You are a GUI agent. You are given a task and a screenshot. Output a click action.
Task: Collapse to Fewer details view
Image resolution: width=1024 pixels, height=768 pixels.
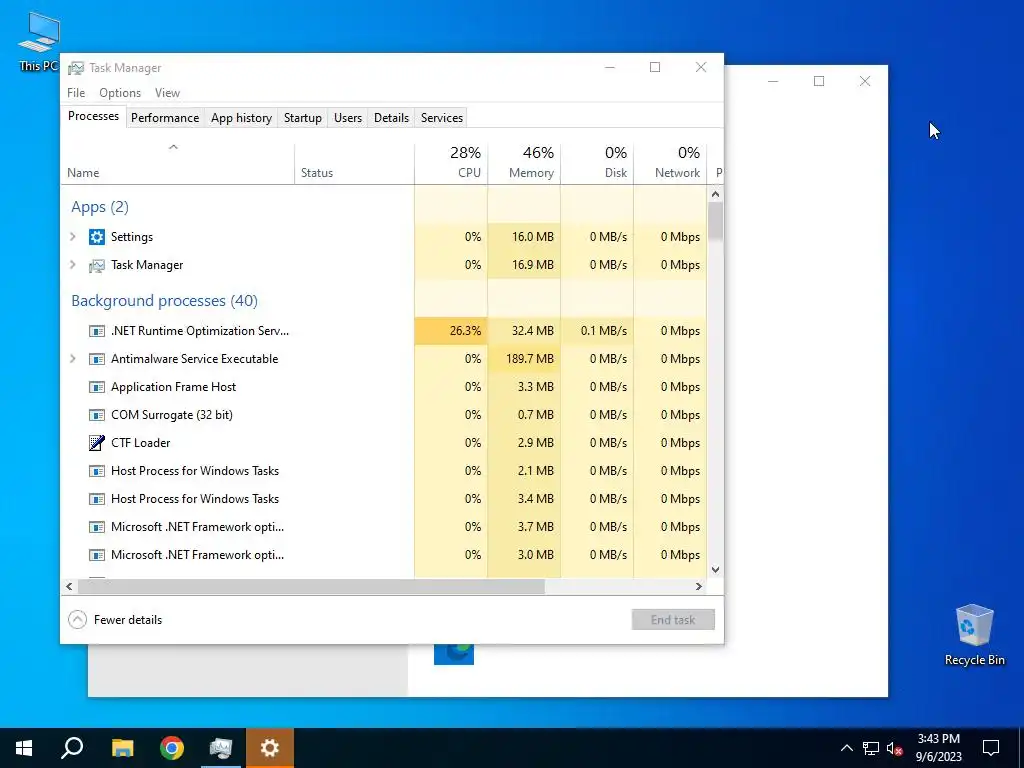point(115,620)
